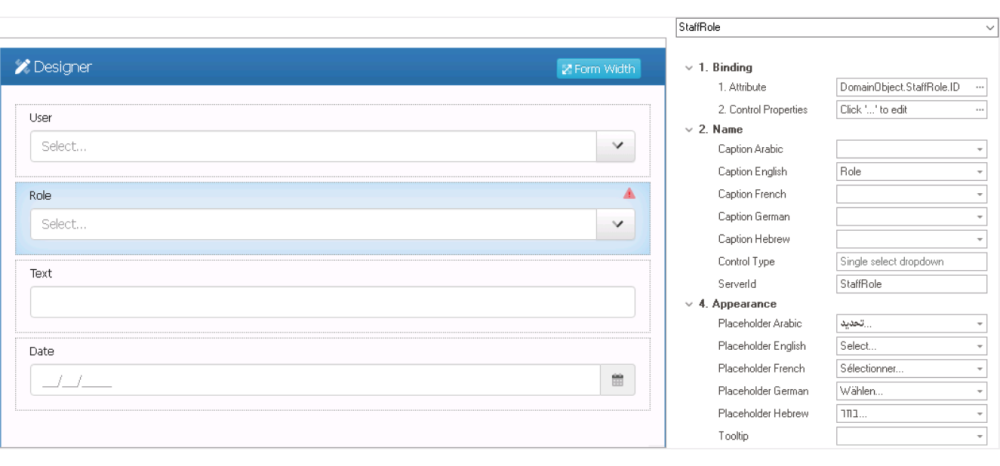Collapse the 2. Name section
The height and width of the screenshot is (466, 1000).
point(688,129)
